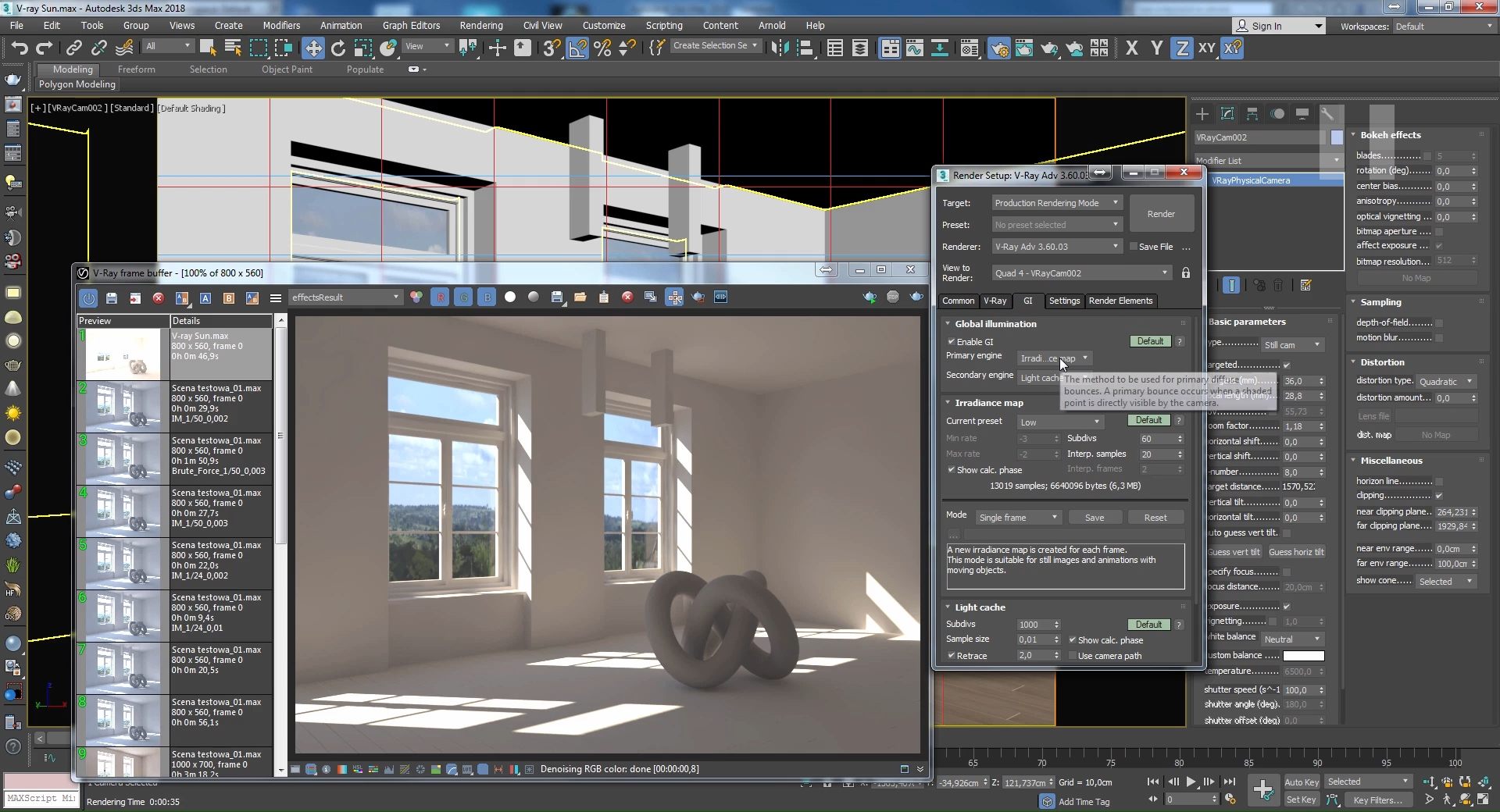This screenshot has width=1500, height=812.
Task: Activate Bind to Space Warp tool
Action: 124,48
